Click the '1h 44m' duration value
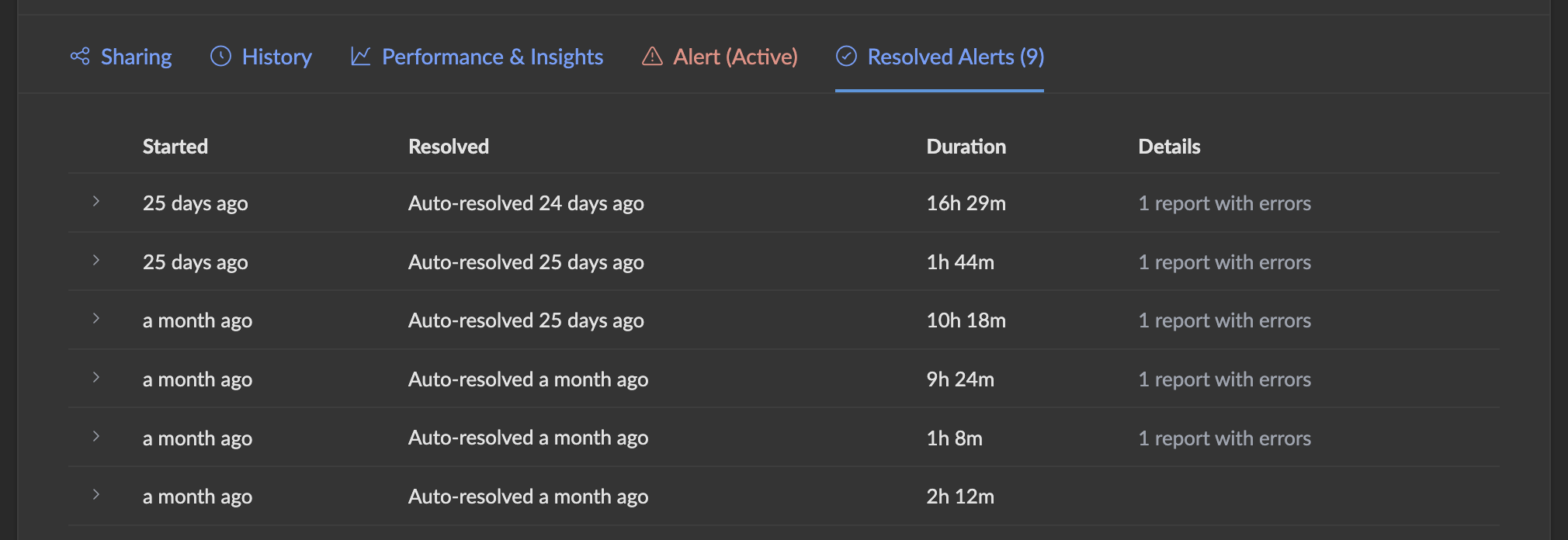1568x540 pixels. click(x=960, y=262)
